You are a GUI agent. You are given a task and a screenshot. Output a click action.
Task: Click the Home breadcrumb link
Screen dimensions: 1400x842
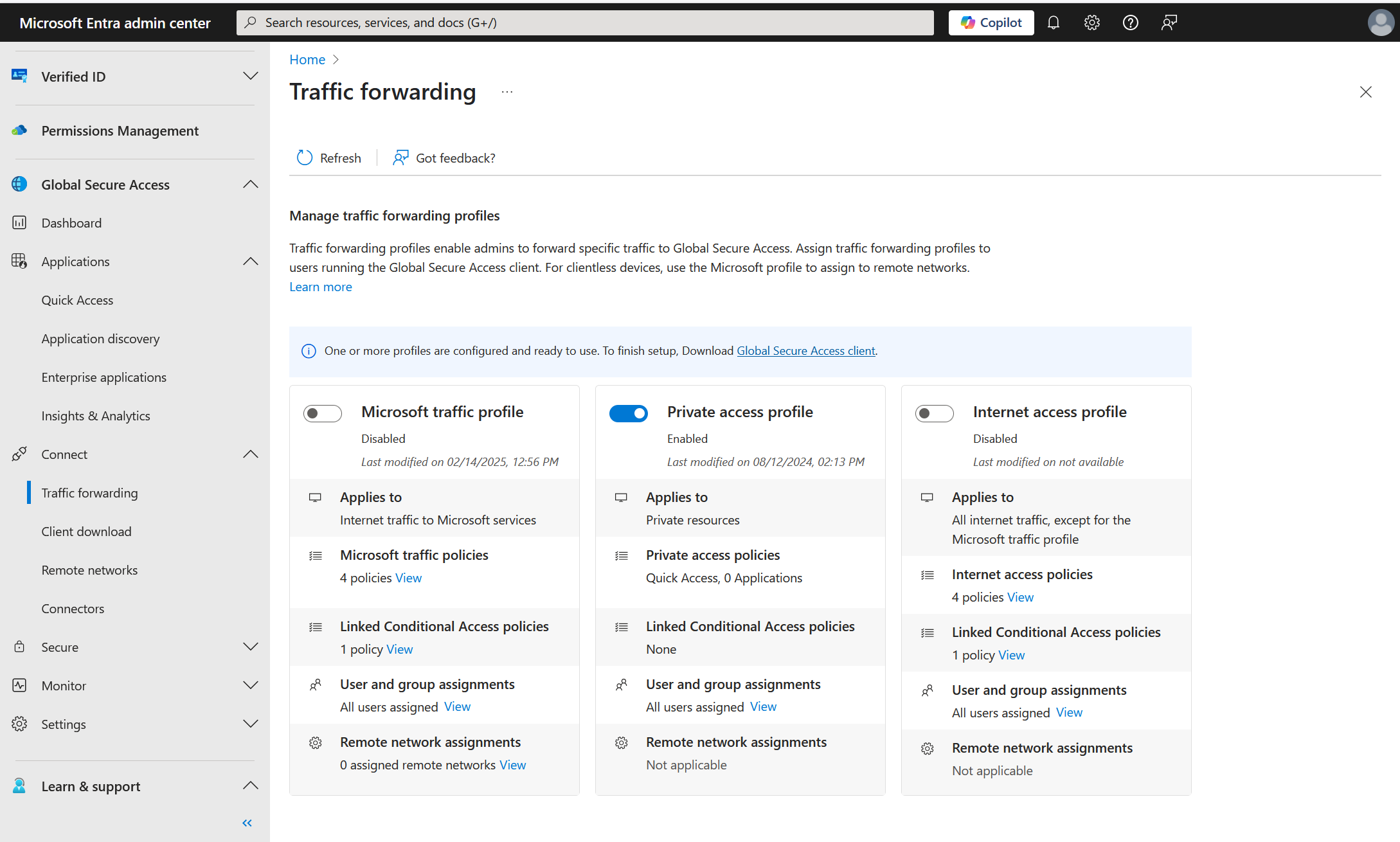point(307,60)
